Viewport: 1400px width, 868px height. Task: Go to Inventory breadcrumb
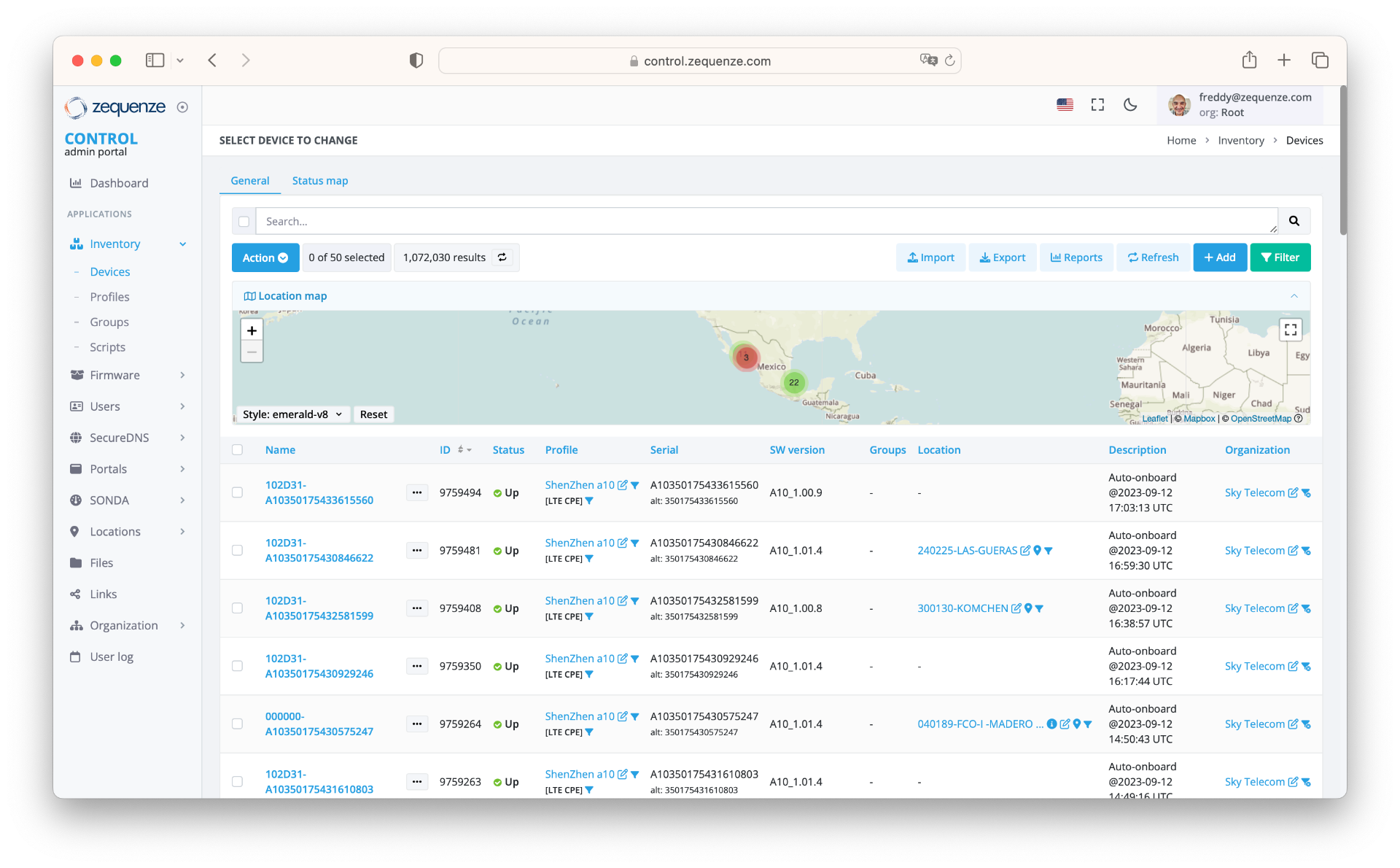point(1240,141)
